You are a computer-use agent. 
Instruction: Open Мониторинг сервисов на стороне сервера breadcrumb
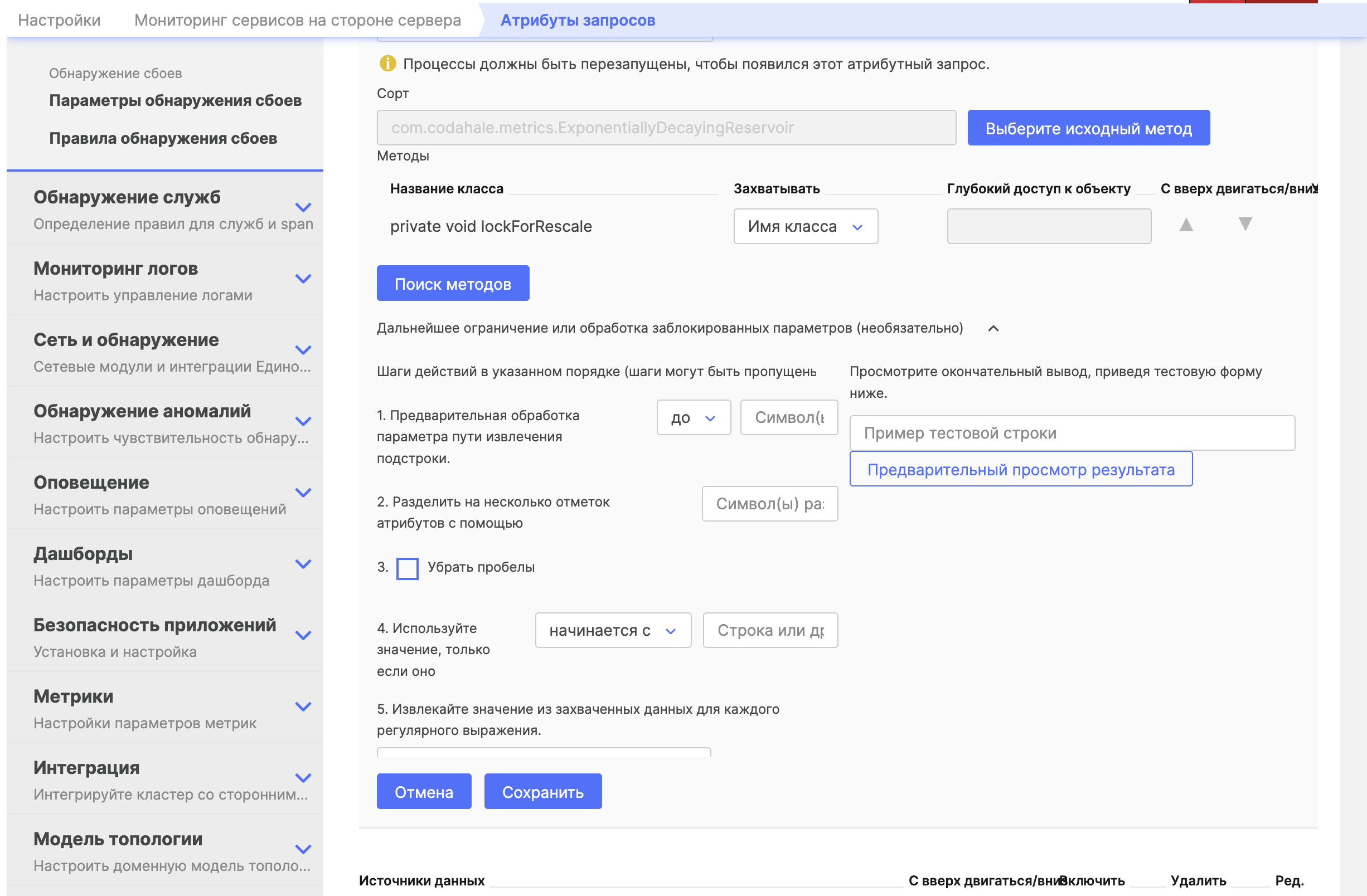coord(298,20)
